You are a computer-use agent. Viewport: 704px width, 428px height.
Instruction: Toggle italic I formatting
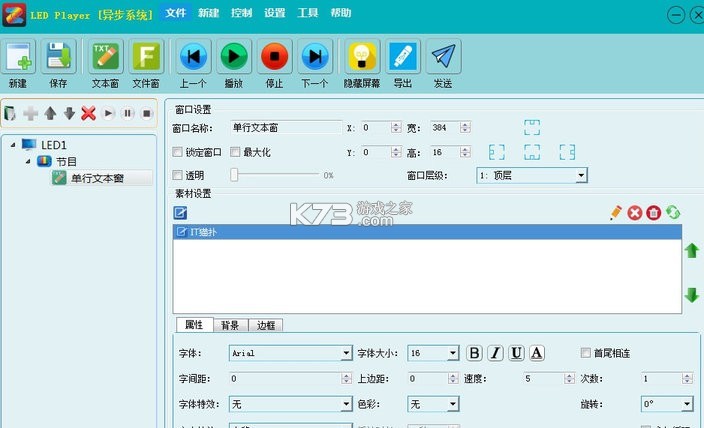pos(495,353)
